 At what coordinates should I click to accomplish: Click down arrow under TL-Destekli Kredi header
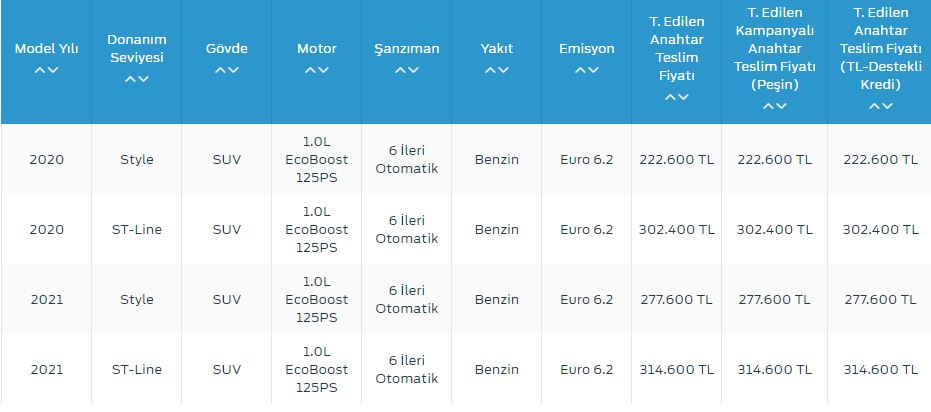pos(887,107)
